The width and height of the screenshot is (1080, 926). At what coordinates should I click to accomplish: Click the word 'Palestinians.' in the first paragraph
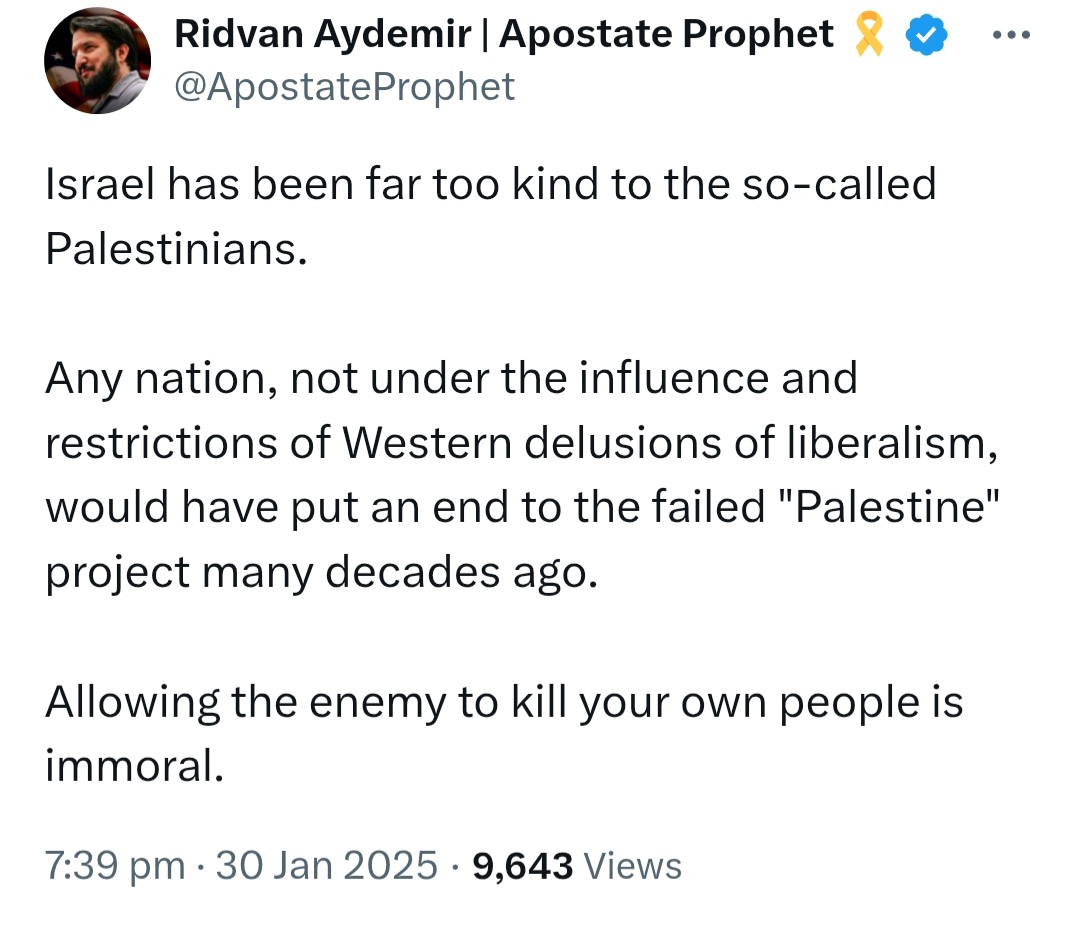tap(176, 248)
